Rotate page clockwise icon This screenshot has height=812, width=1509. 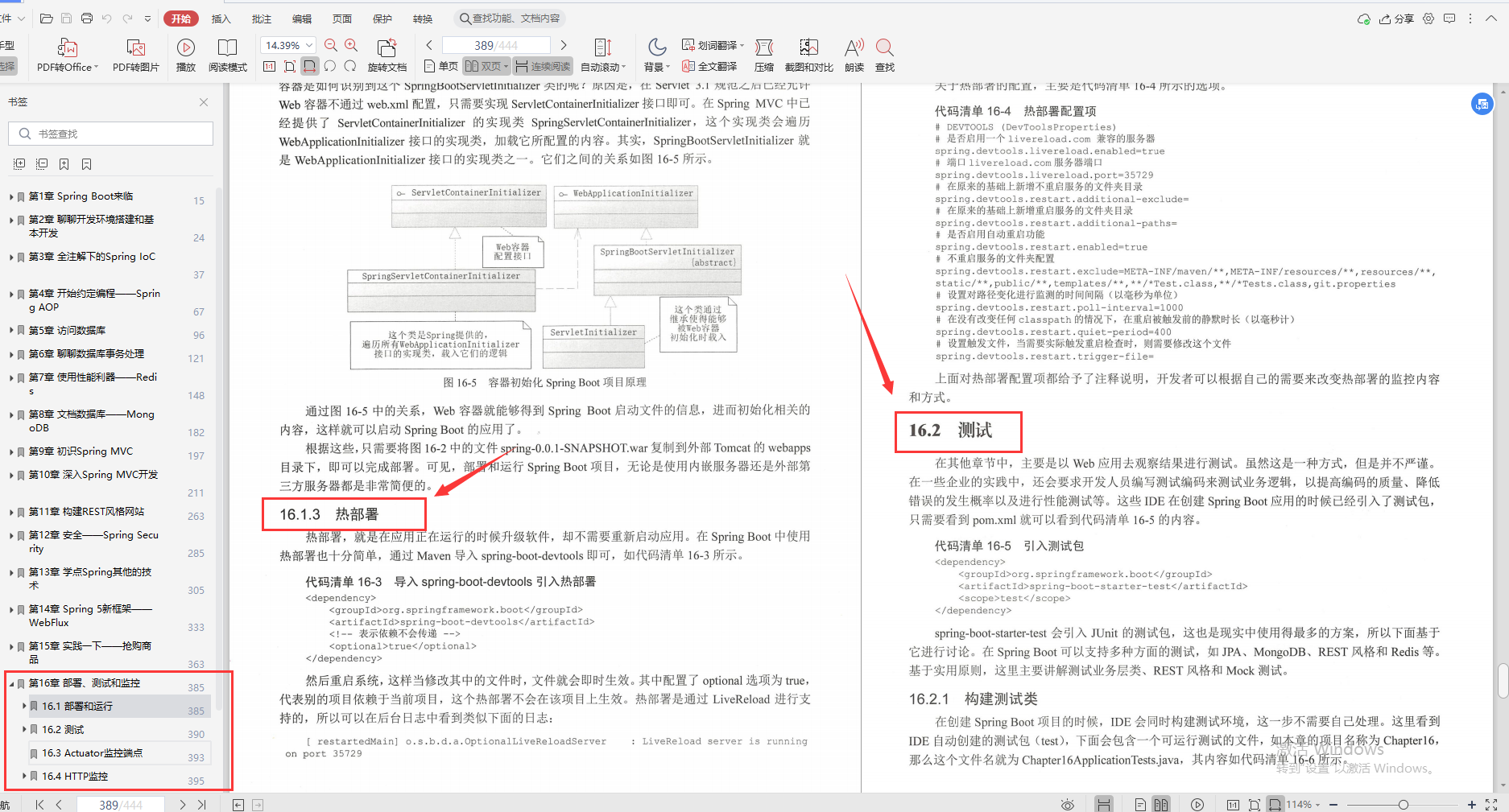point(350,66)
